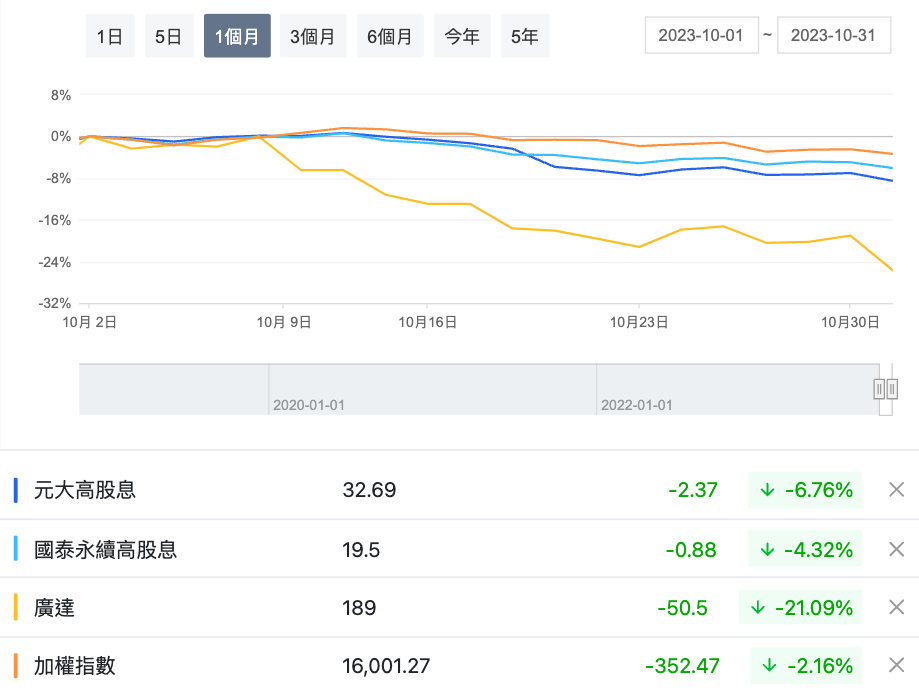This screenshot has height=692, width=919.
Task: Select the 今年 range tab
Action: [462, 36]
